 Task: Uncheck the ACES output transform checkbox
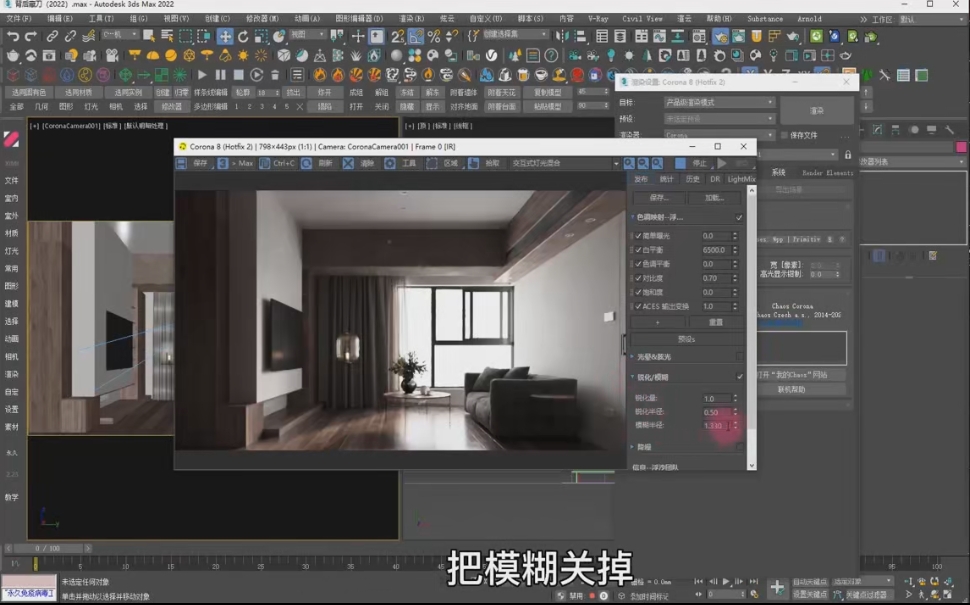638,306
